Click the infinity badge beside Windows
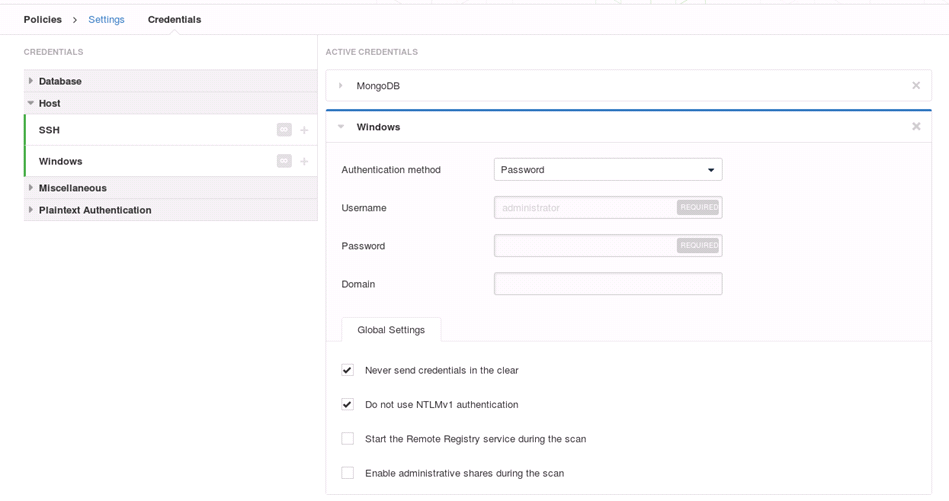The width and height of the screenshot is (949, 501). pyautogui.click(x=284, y=161)
